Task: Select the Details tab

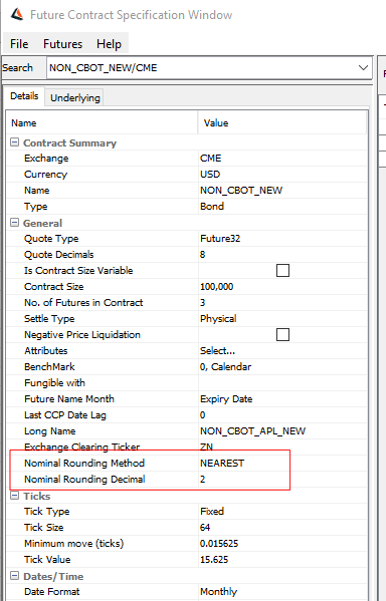Action: [24, 96]
